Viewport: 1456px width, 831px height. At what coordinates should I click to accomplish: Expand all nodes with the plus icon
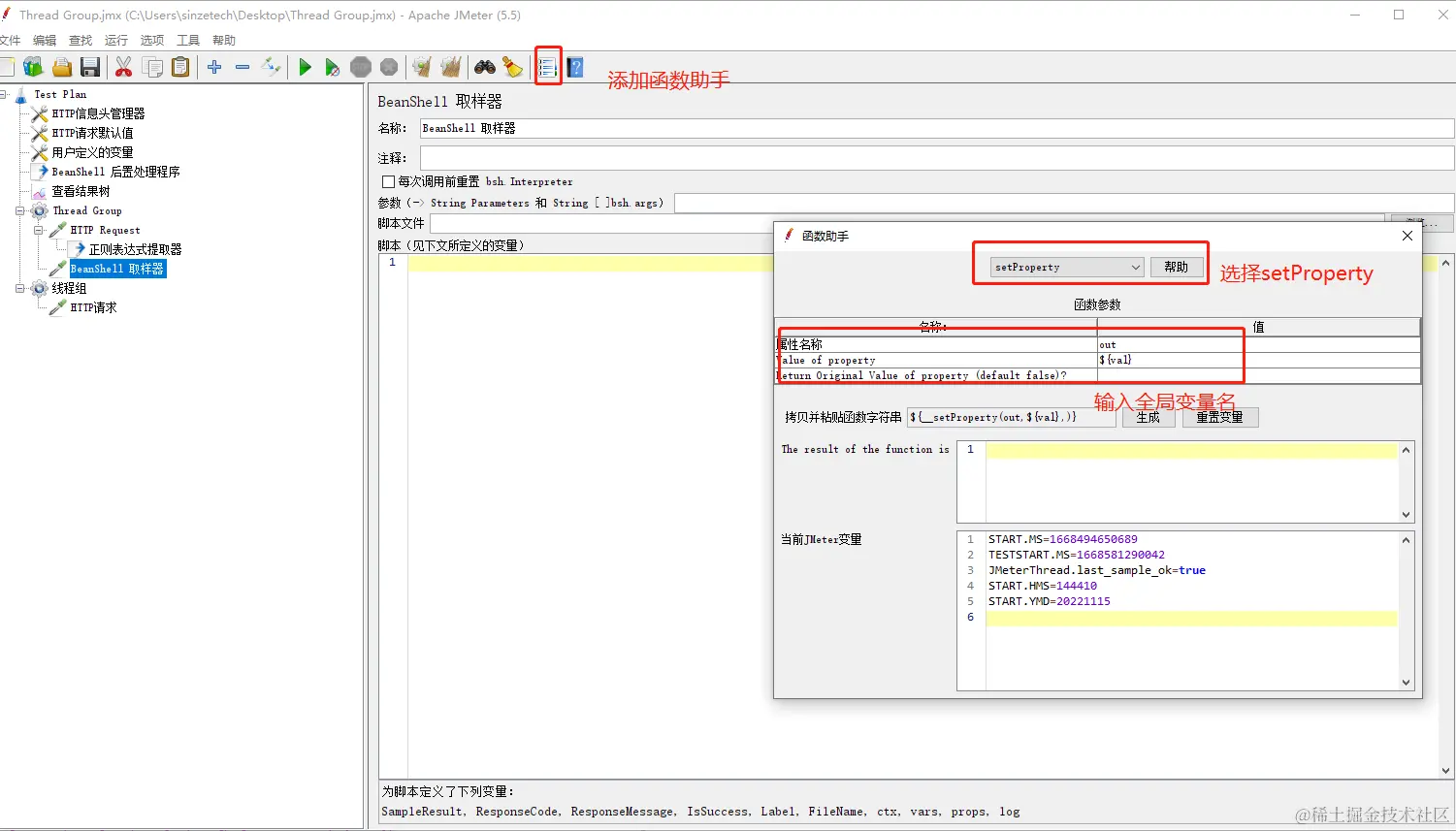click(214, 67)
